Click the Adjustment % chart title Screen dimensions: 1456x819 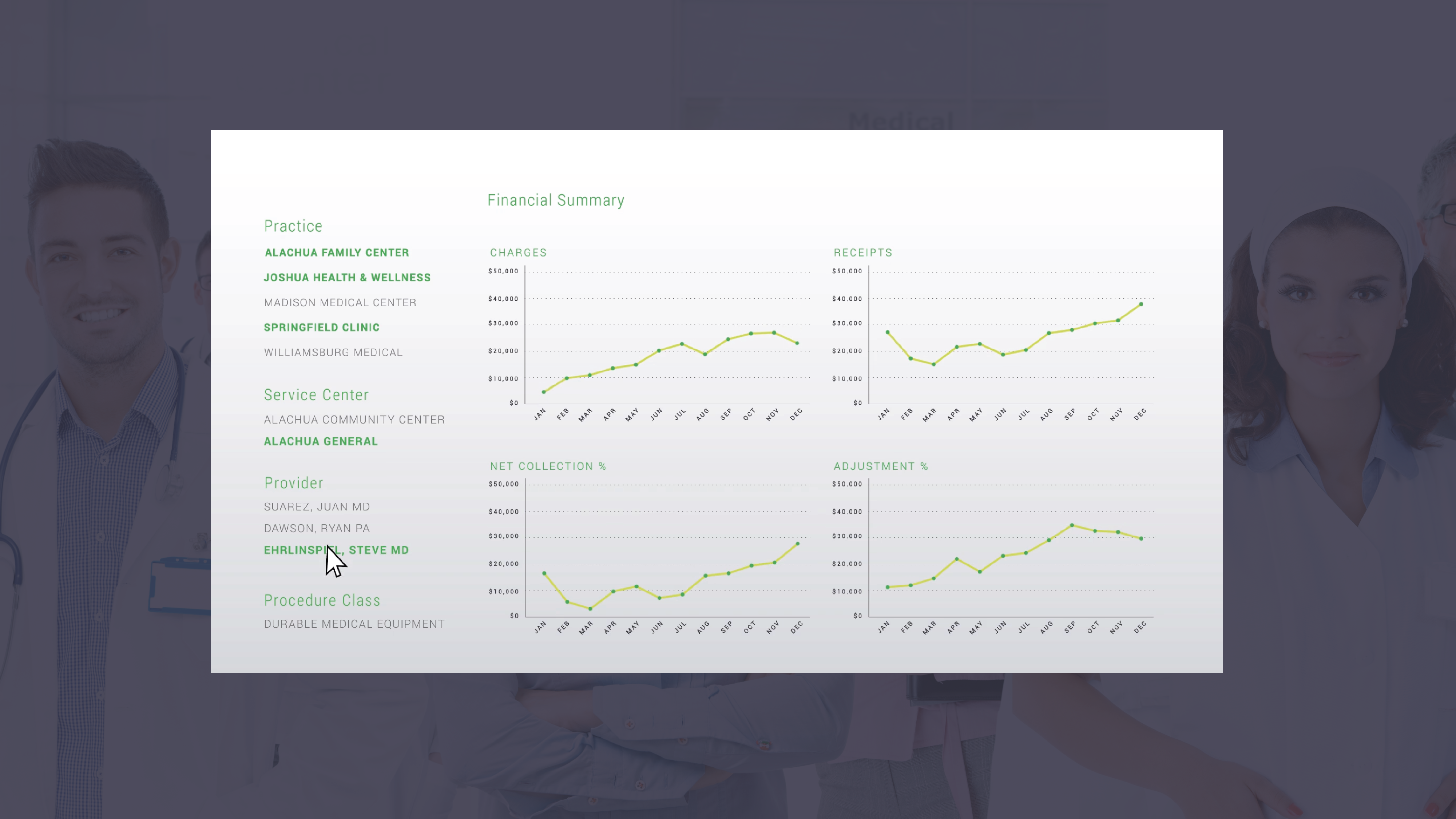(x=881, y=466)
